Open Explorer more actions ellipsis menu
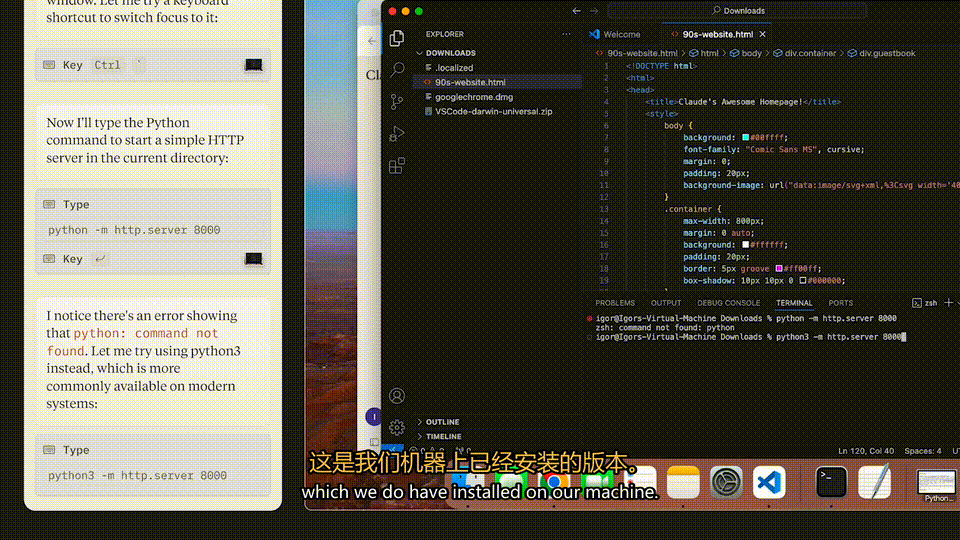 [566, 34]
